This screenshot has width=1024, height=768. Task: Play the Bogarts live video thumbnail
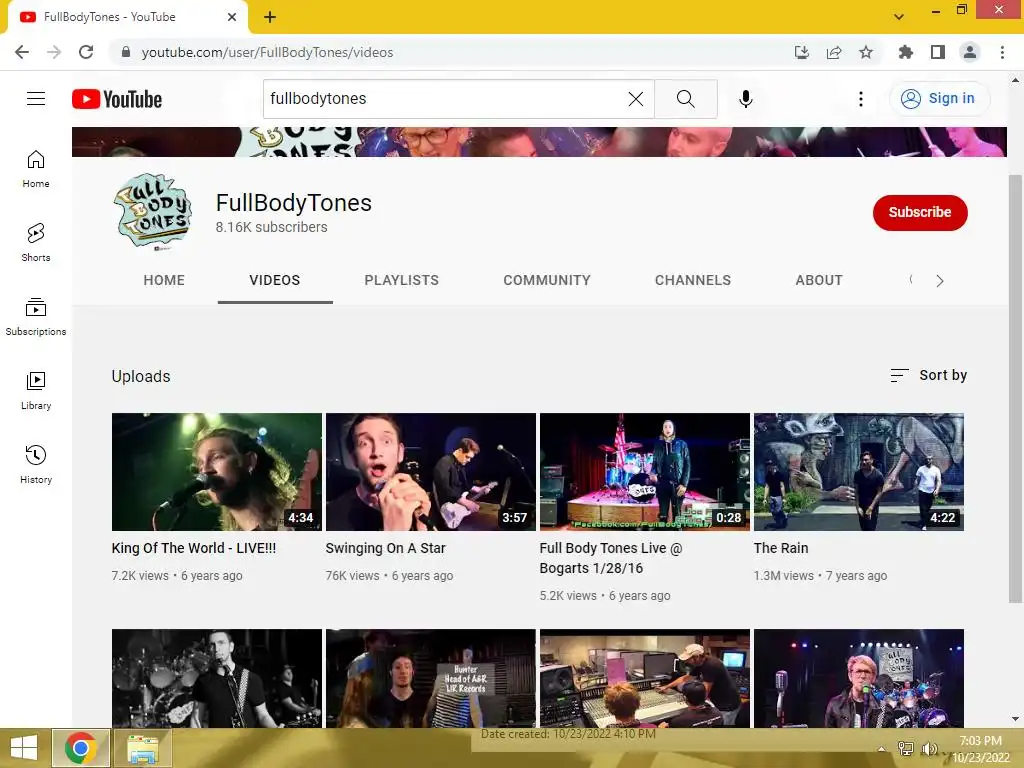[x=645, y=472]
